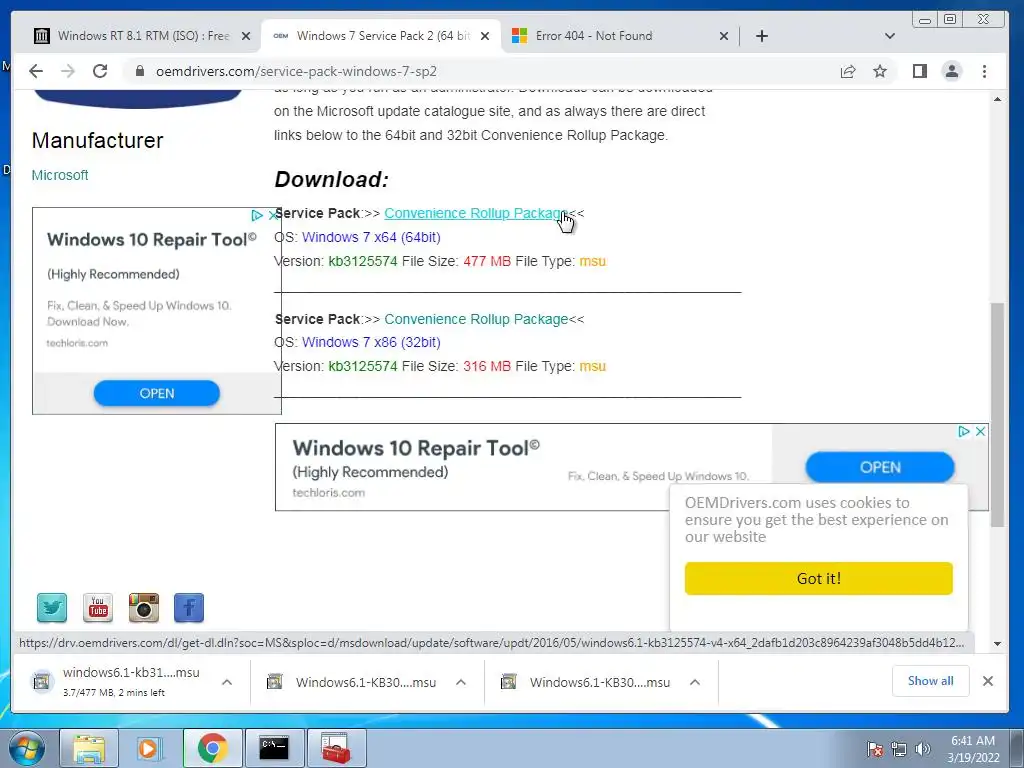Switch to Windows RT 8.1 RTM tab
Viewport: 1024px width, 768px height.
(x=142, y=36)
